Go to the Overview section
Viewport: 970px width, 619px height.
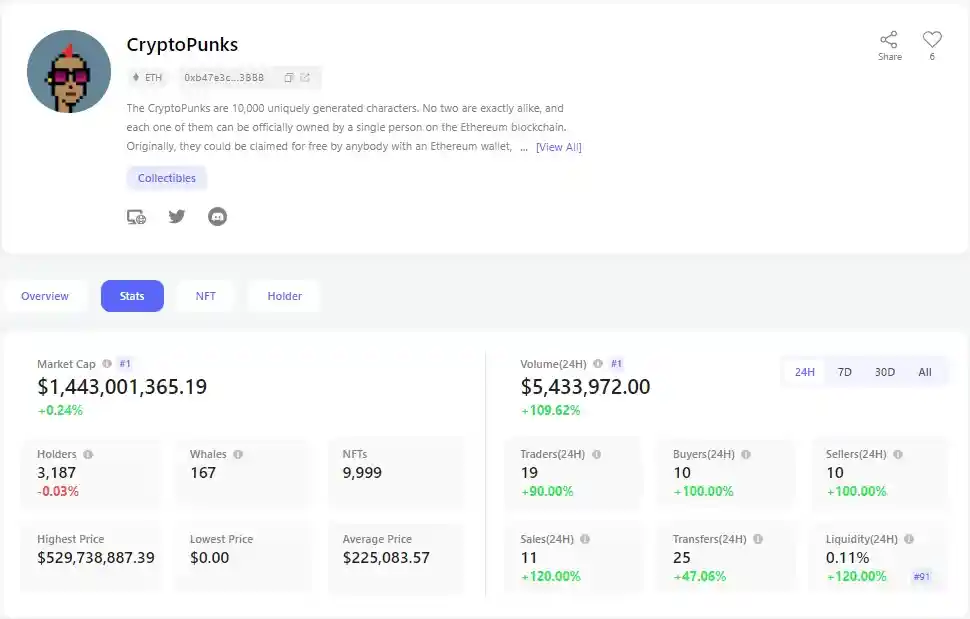pyautogui.click(x=45, y=295)
